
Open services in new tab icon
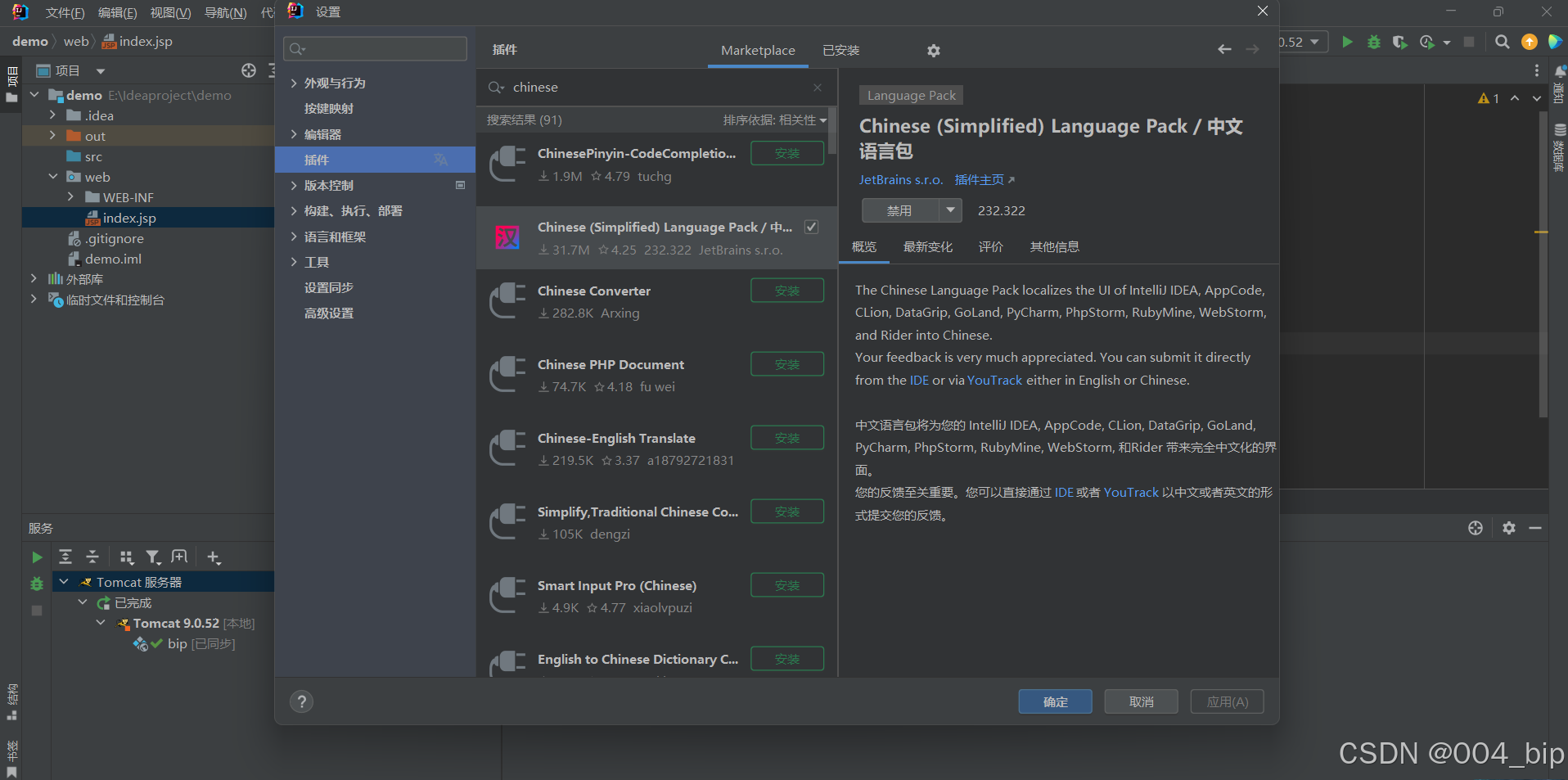179,557
